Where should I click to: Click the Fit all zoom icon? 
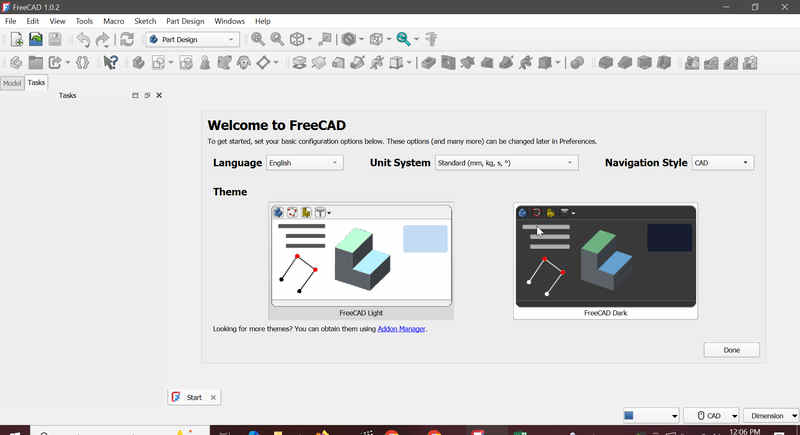[258, 39]
